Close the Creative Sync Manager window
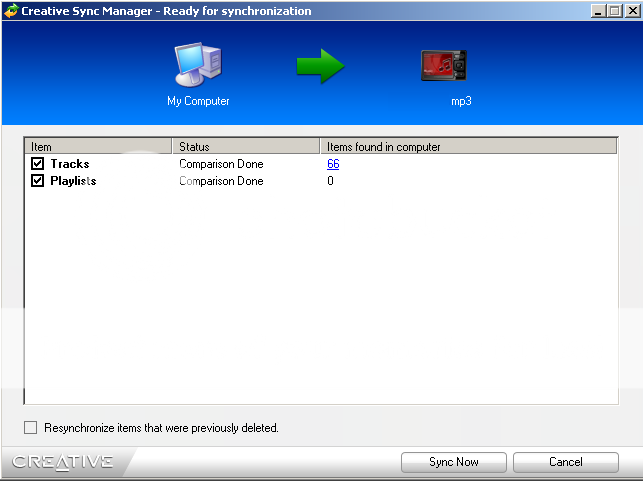643x481 pixels. click(632, 11)
